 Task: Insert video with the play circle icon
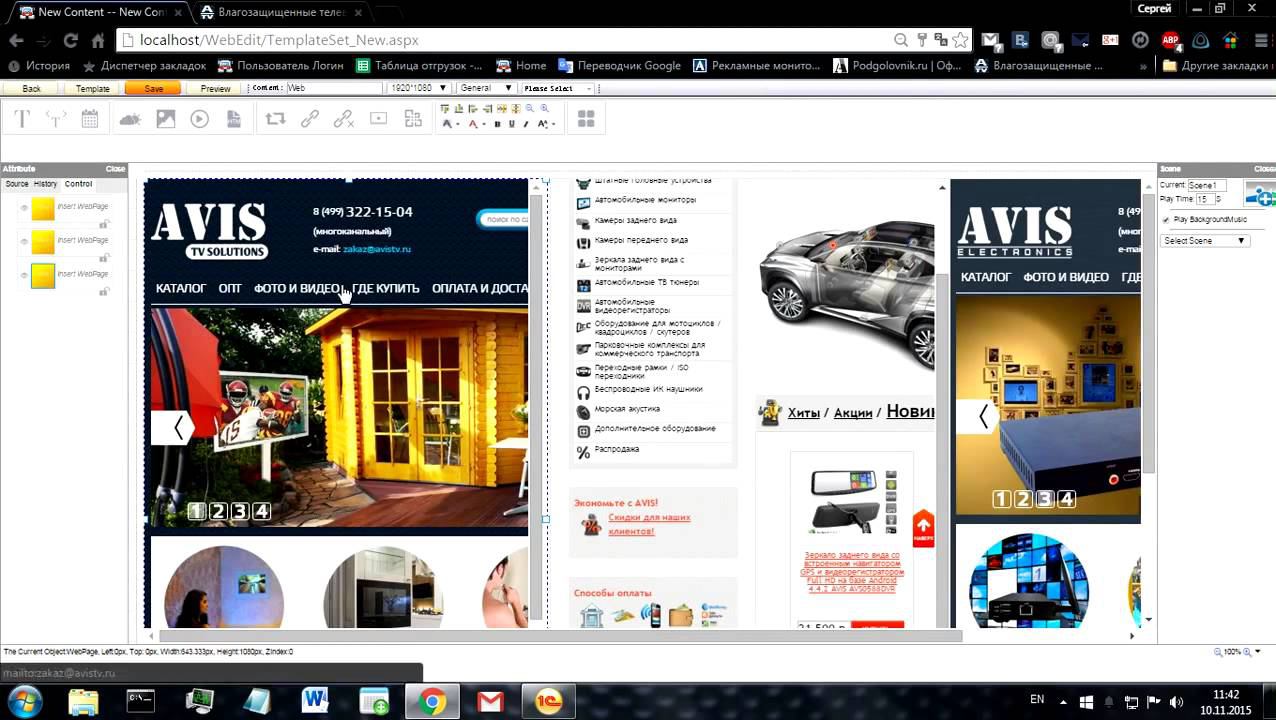pos(199,119)
